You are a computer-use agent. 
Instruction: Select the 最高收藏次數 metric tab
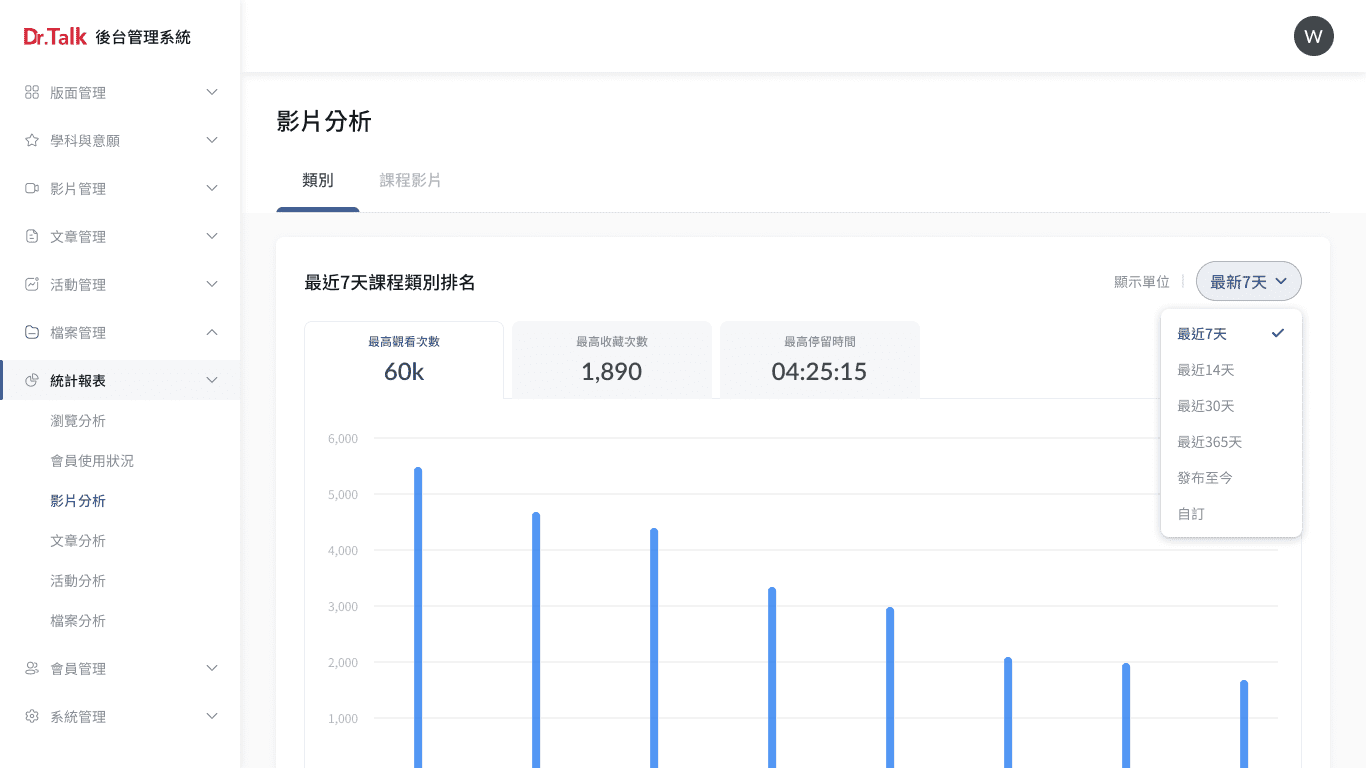pos(611,360)
